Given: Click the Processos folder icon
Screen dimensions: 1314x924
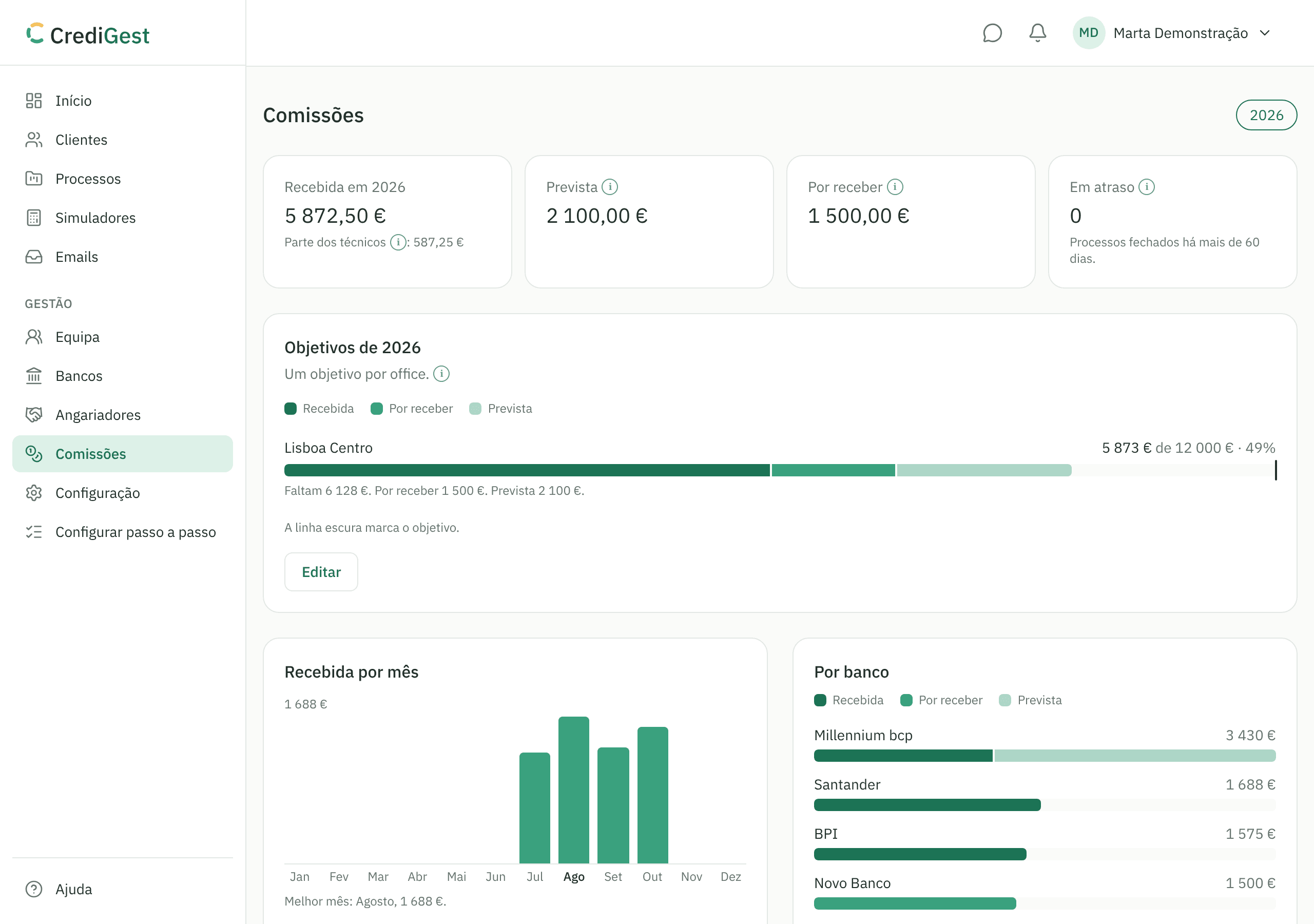Looking at the screenshot, I should (34, 179).
